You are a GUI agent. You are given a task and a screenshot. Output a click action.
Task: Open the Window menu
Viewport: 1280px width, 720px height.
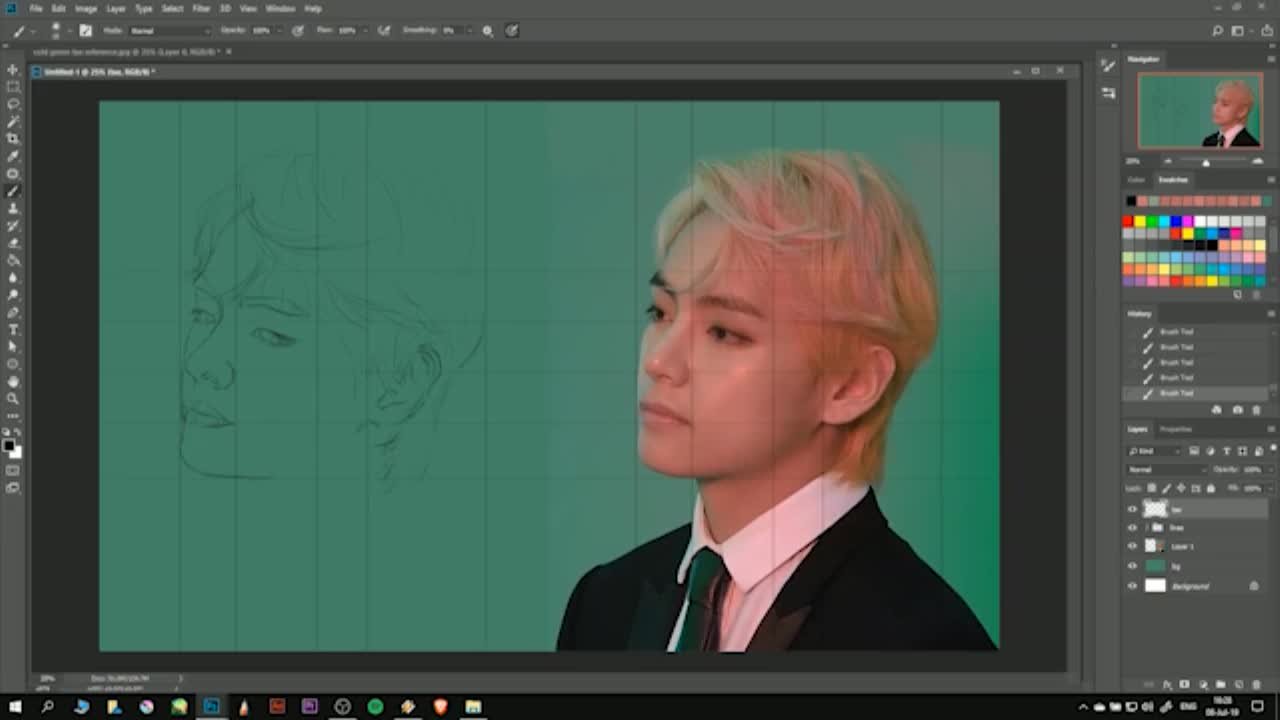coord(280,8)
